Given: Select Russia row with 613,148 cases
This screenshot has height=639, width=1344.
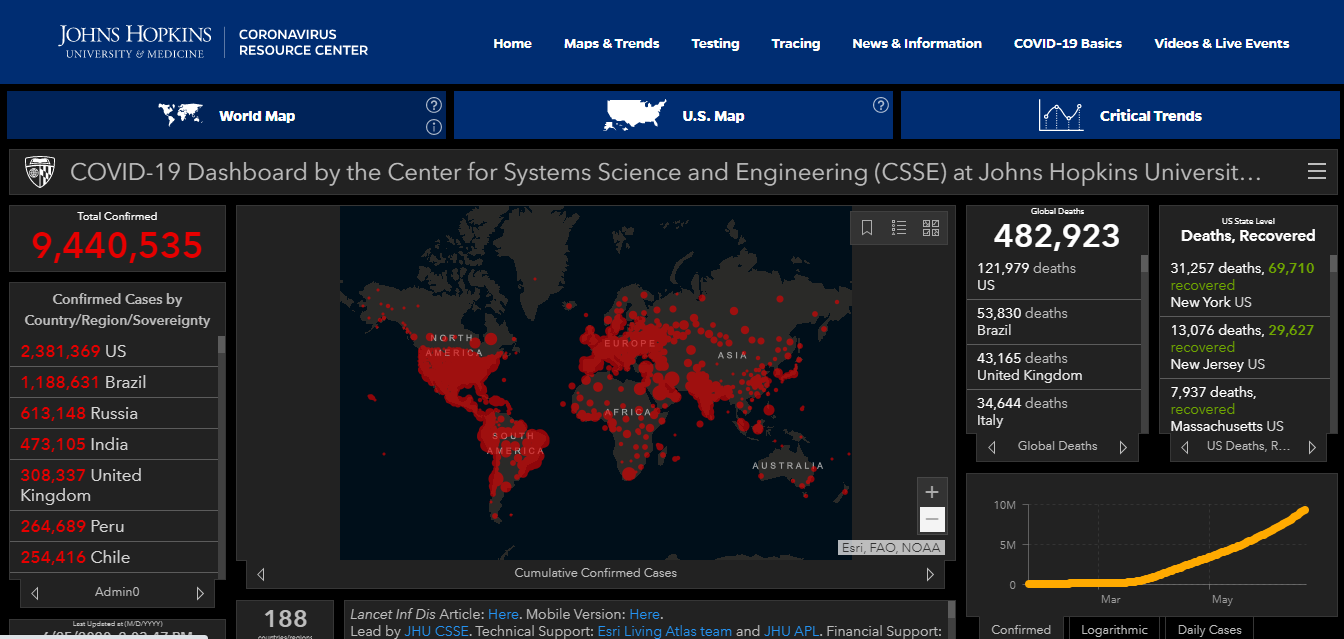Looking at the screenshot, I should point(114,413).
